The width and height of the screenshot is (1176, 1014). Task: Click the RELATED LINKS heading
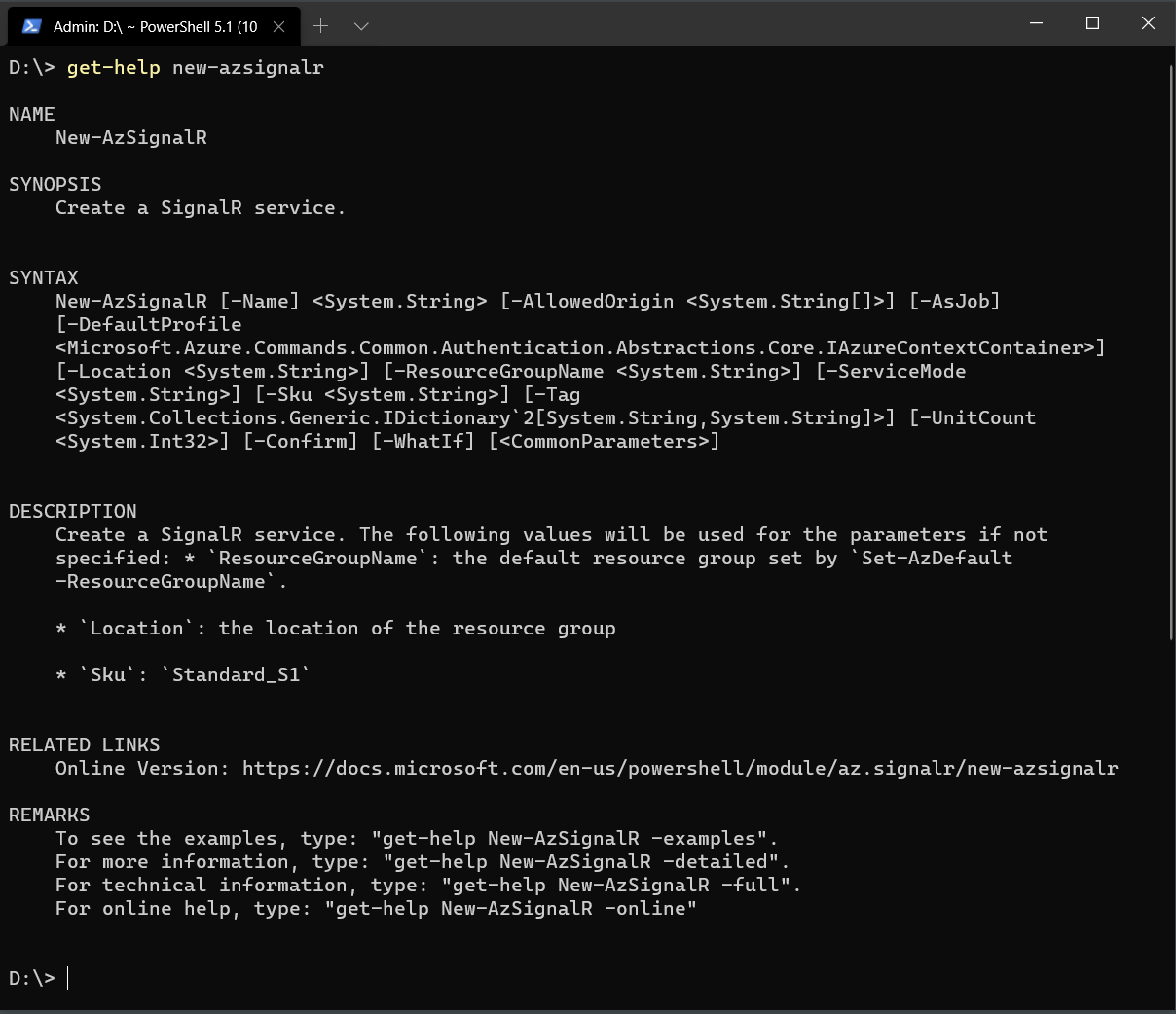(85, 744)
